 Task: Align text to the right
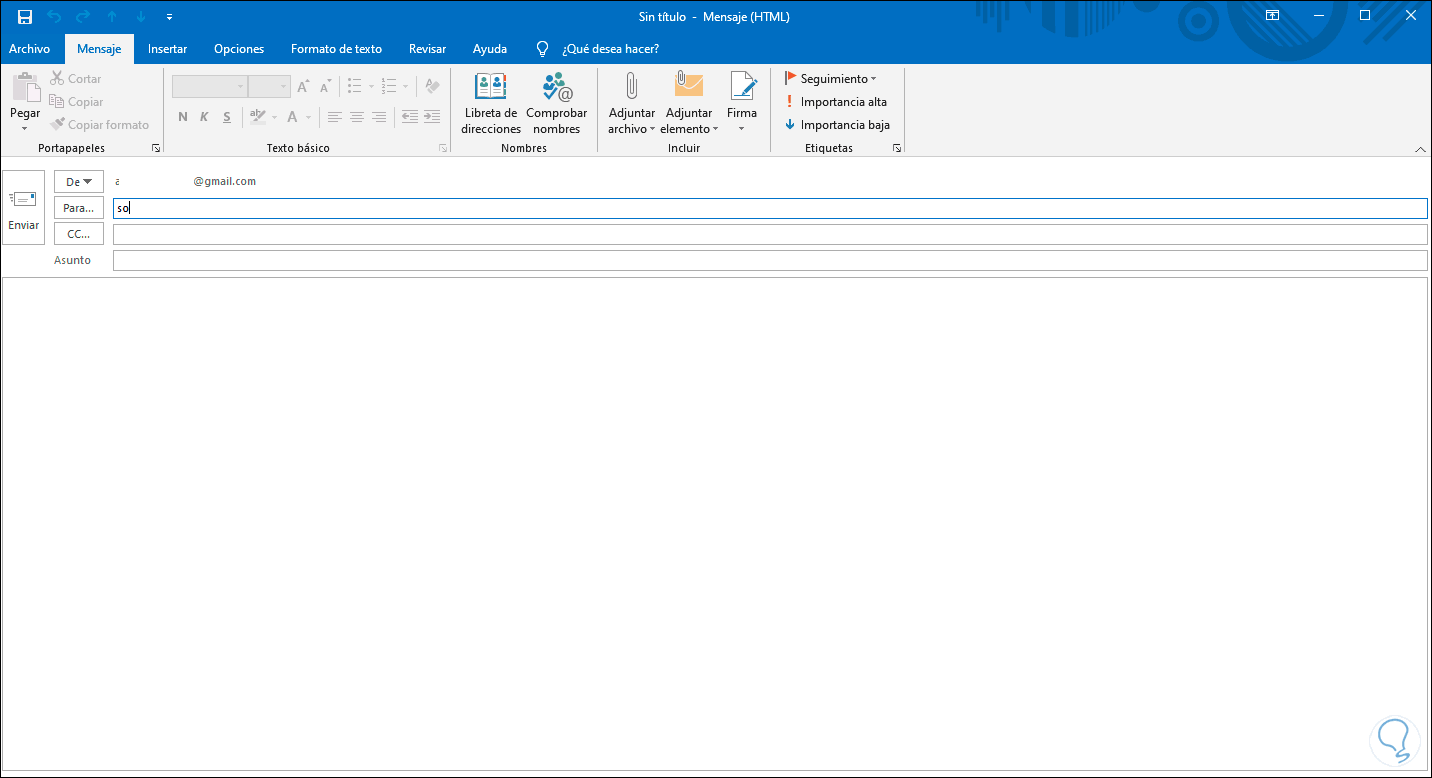pos(379,117)
